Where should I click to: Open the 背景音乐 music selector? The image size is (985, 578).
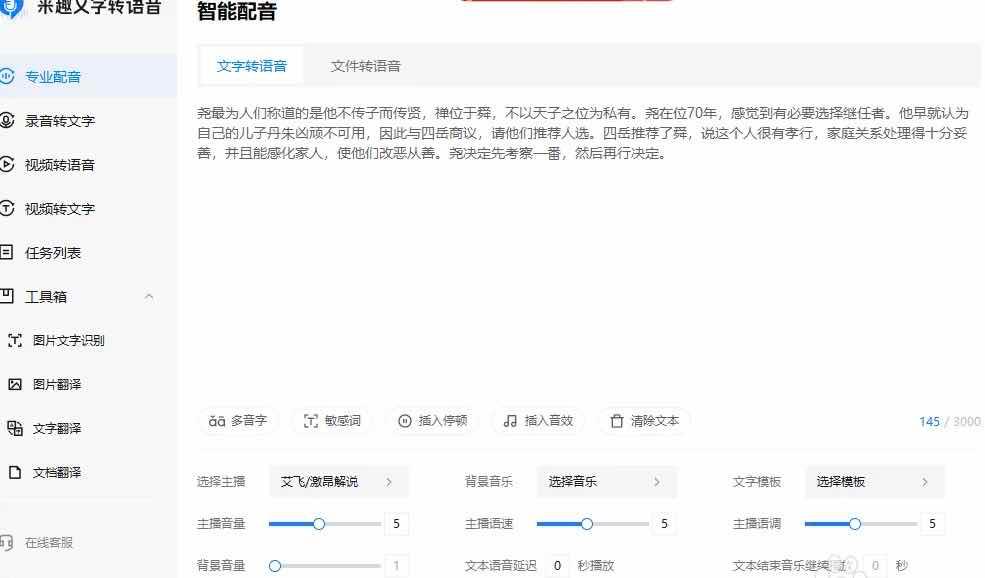point(605,481)
